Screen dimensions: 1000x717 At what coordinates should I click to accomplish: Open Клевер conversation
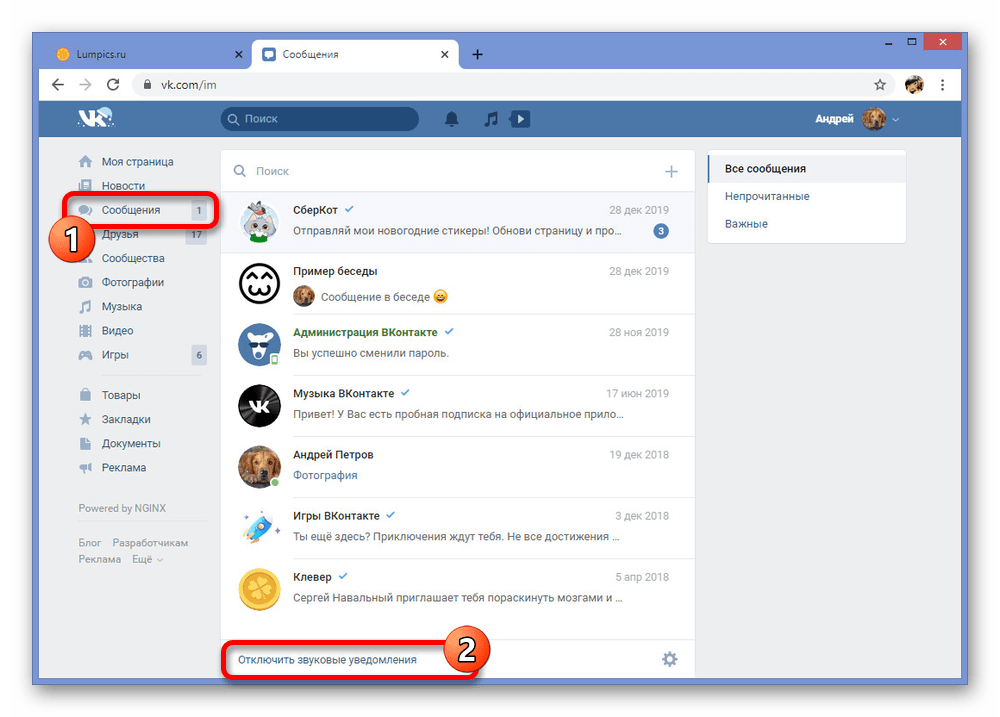[457, 589]
